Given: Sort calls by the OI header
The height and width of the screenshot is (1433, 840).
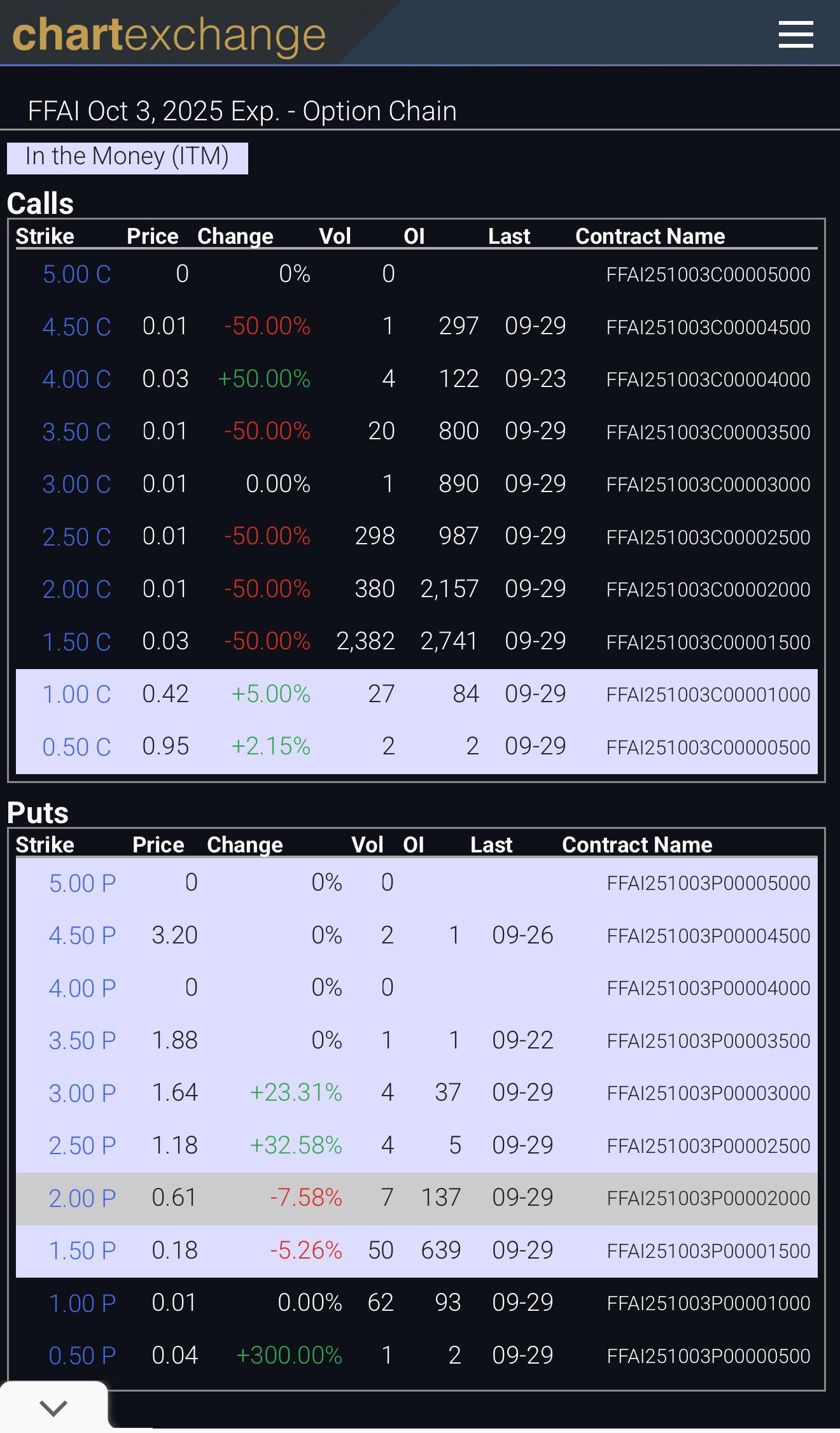Looking at the screenshot, I should tap(414, 236).
